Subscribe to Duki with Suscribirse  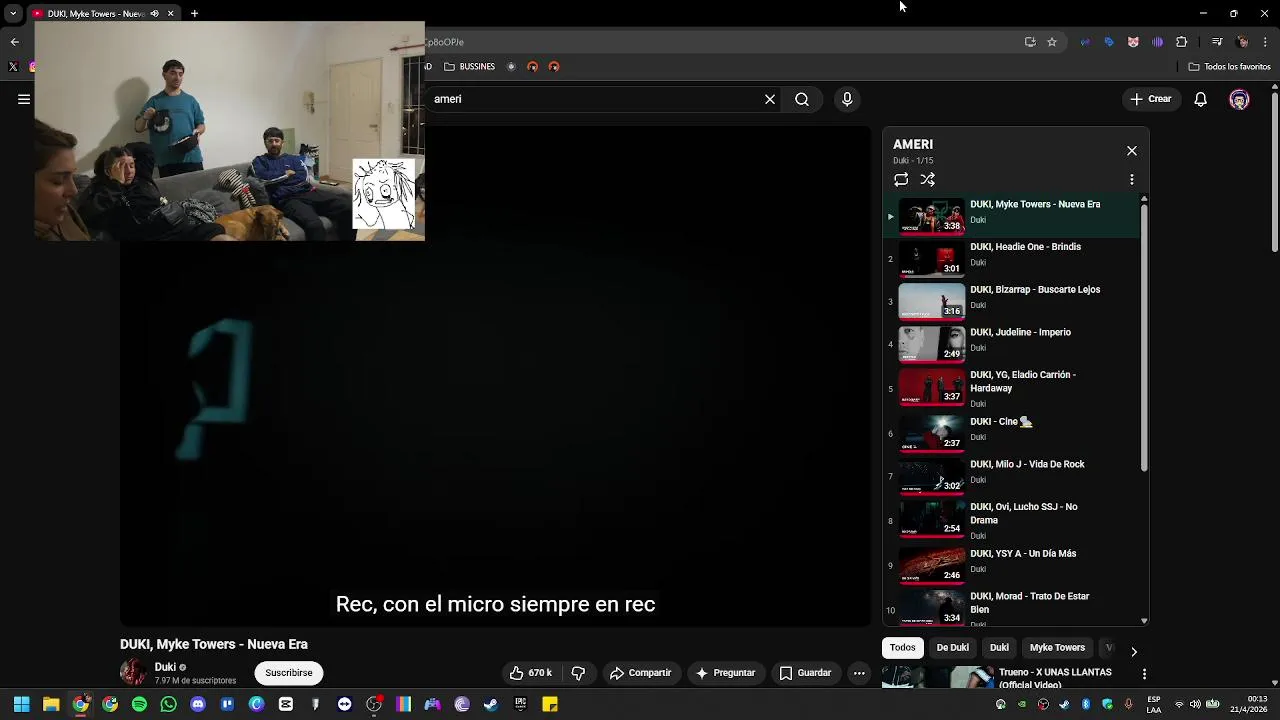[x=289, y=673]
